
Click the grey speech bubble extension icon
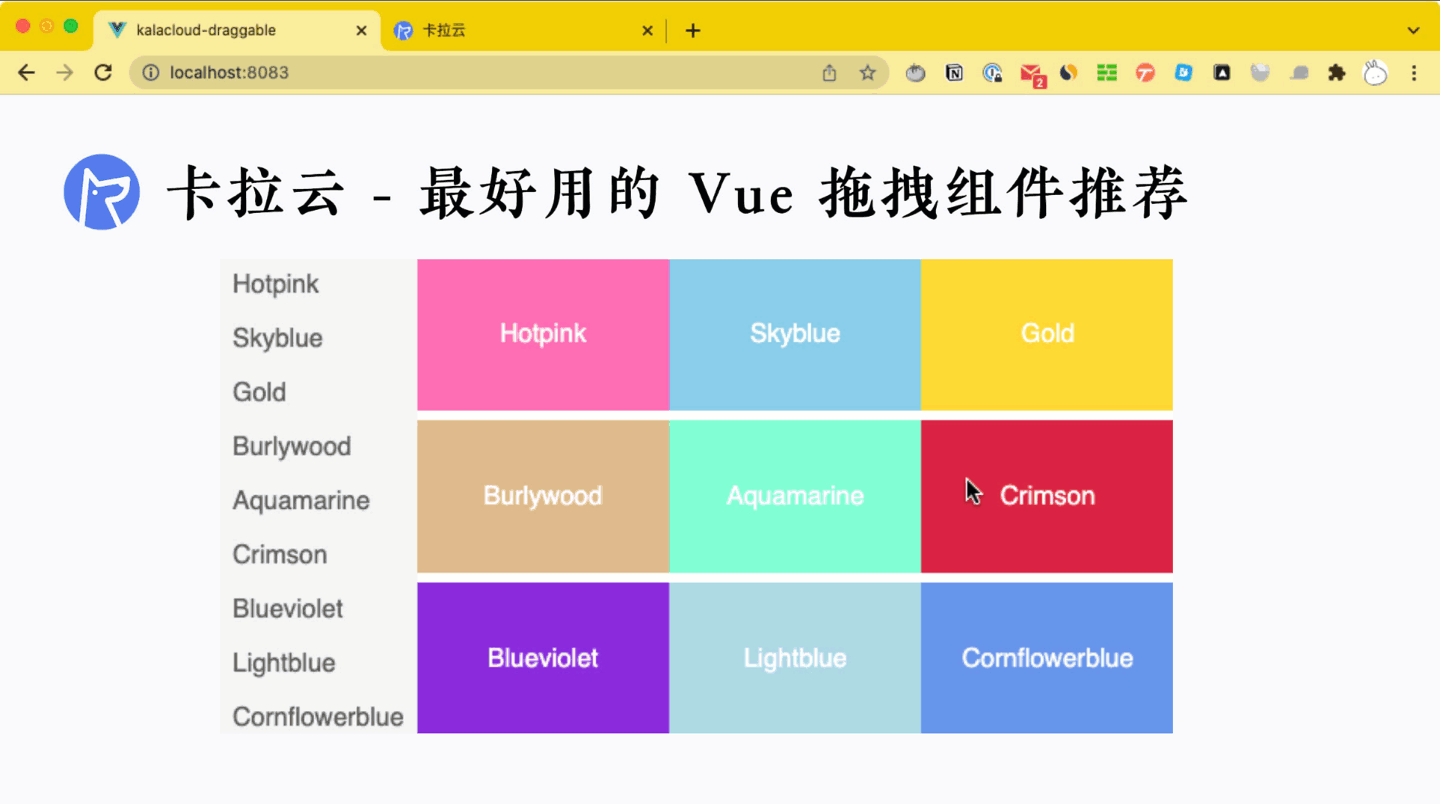(x=1299, y=72)
